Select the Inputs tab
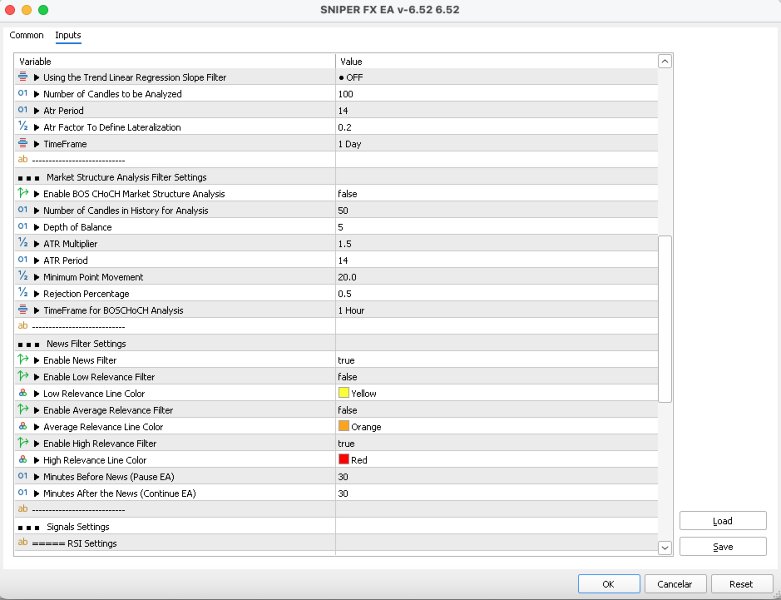Image resolution: width=781 pixels, height=600 pixels. click(68, 35)
